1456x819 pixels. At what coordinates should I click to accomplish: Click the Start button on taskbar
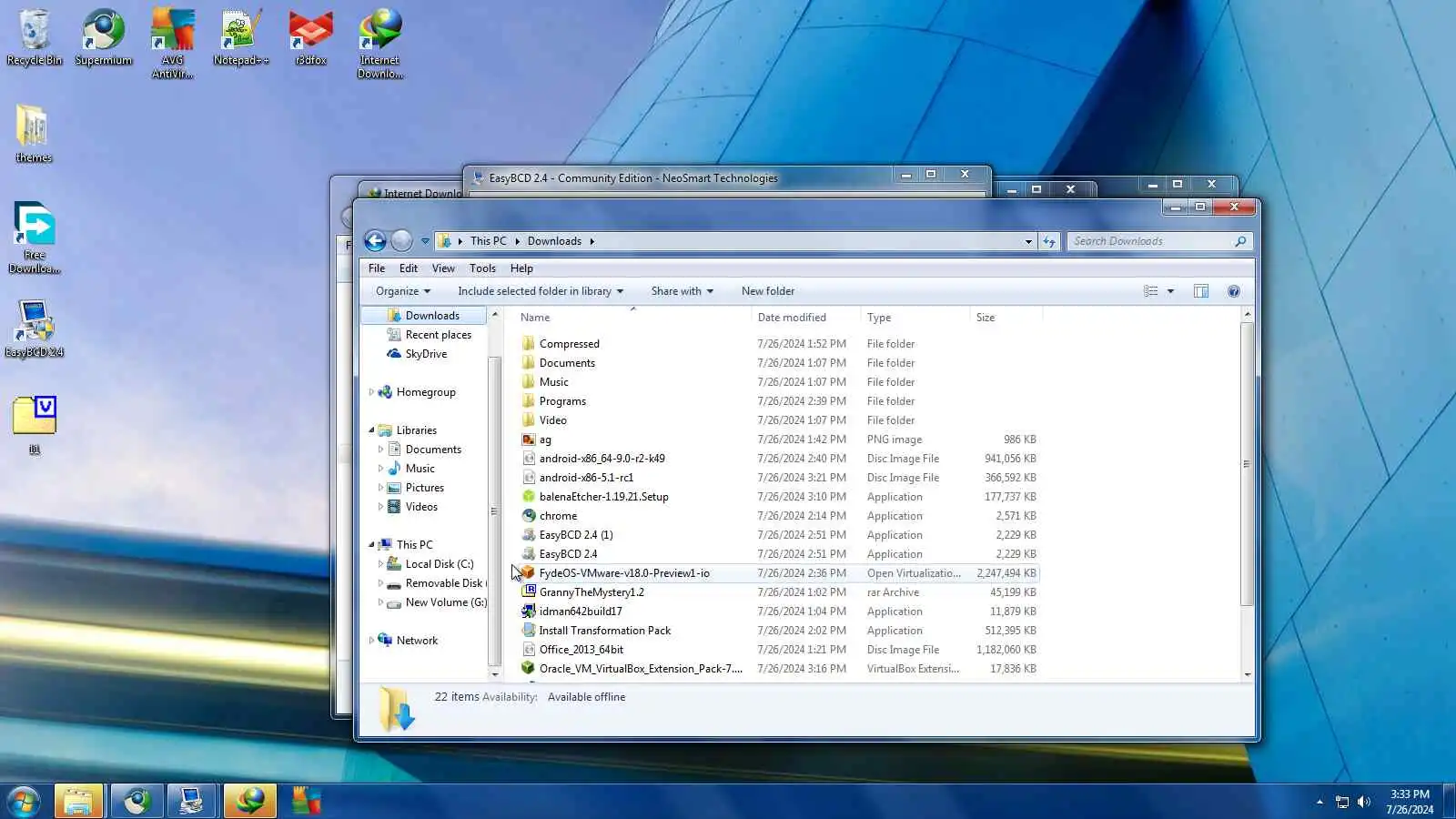tap(23, 802)
